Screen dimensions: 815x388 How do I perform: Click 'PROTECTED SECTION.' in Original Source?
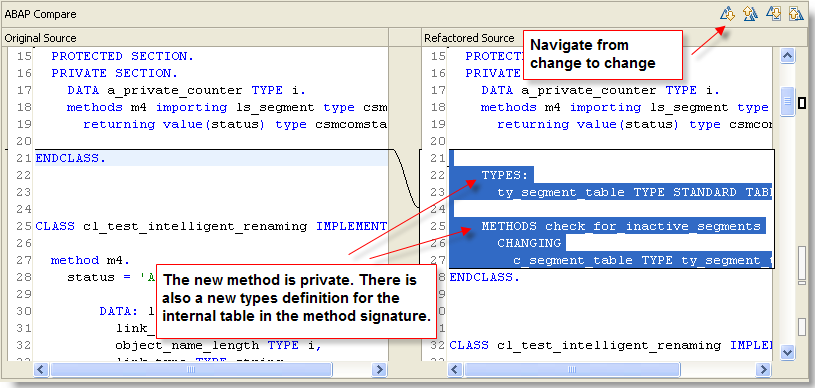pyautogui.click(x=122, y=56)
